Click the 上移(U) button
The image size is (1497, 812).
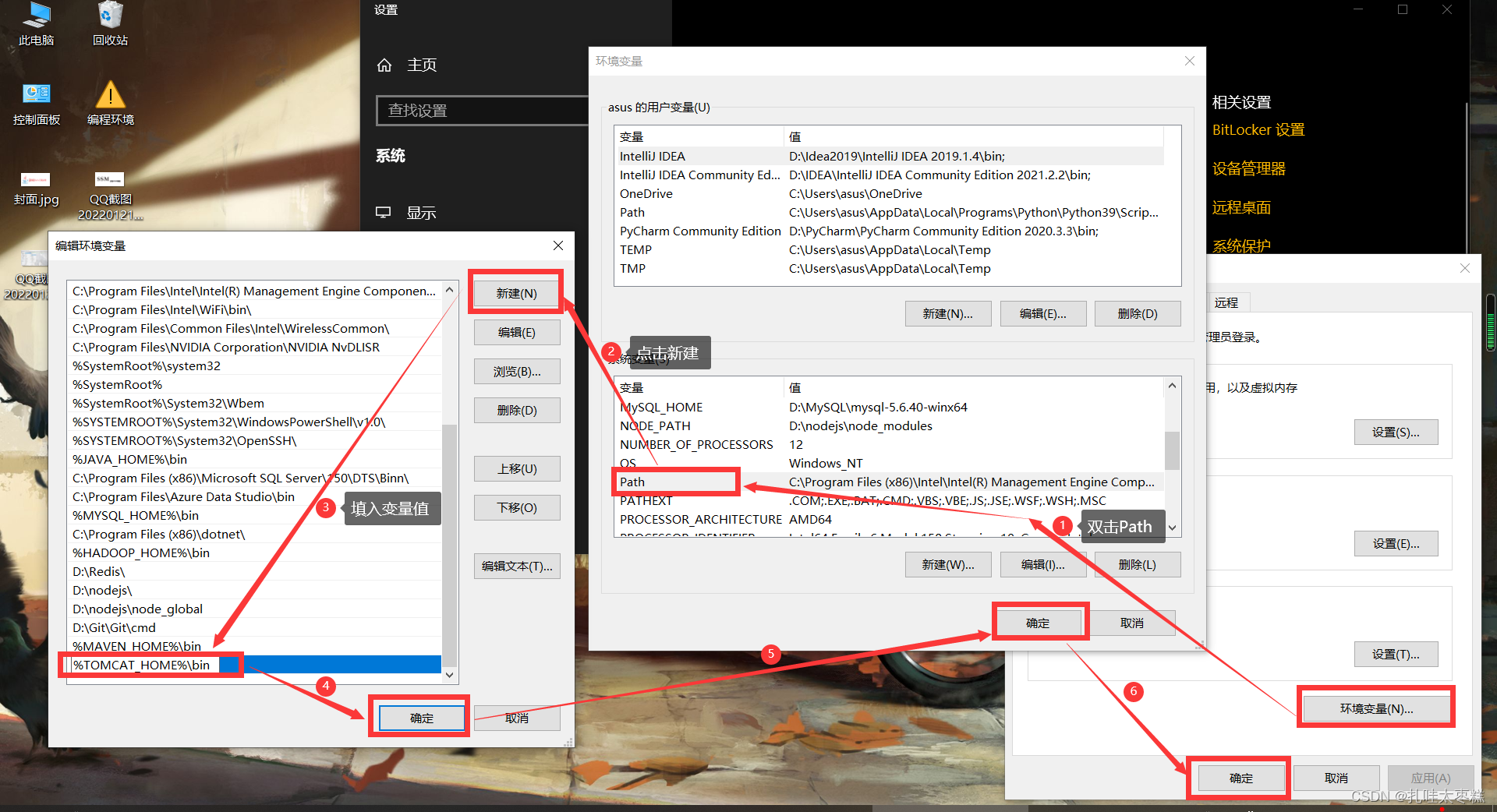tap(516, 469)
